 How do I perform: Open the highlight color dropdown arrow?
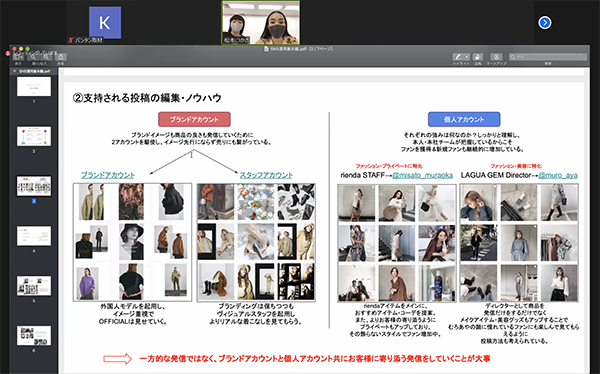click(467, 57)
